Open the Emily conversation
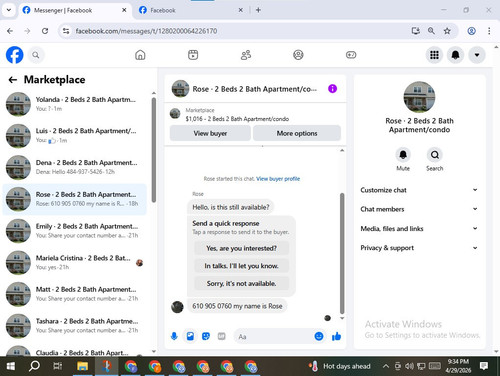Image resolution: width=500 pixels, height=376 pixels. (75, 231)
